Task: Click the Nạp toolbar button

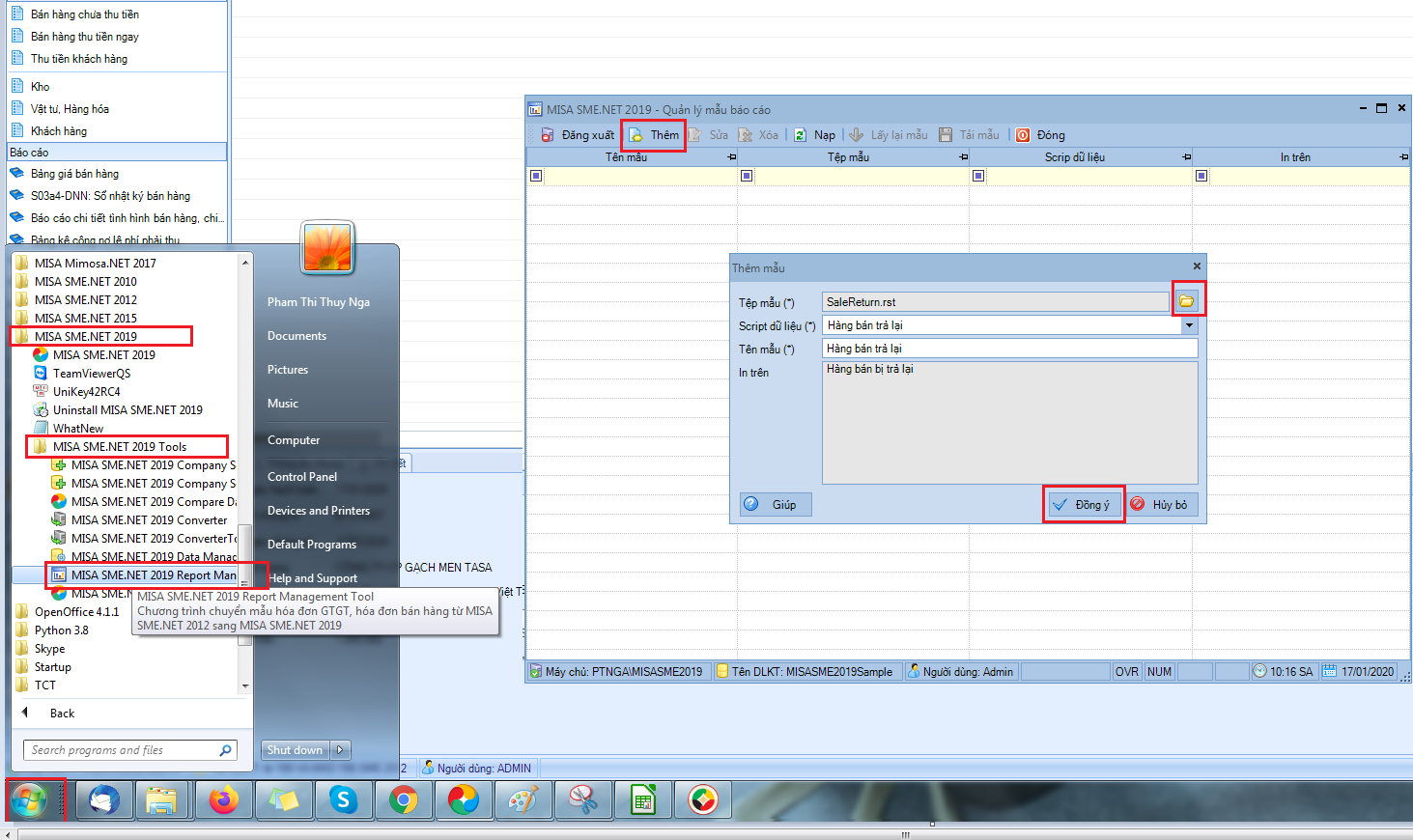Action: pos(814,135)
